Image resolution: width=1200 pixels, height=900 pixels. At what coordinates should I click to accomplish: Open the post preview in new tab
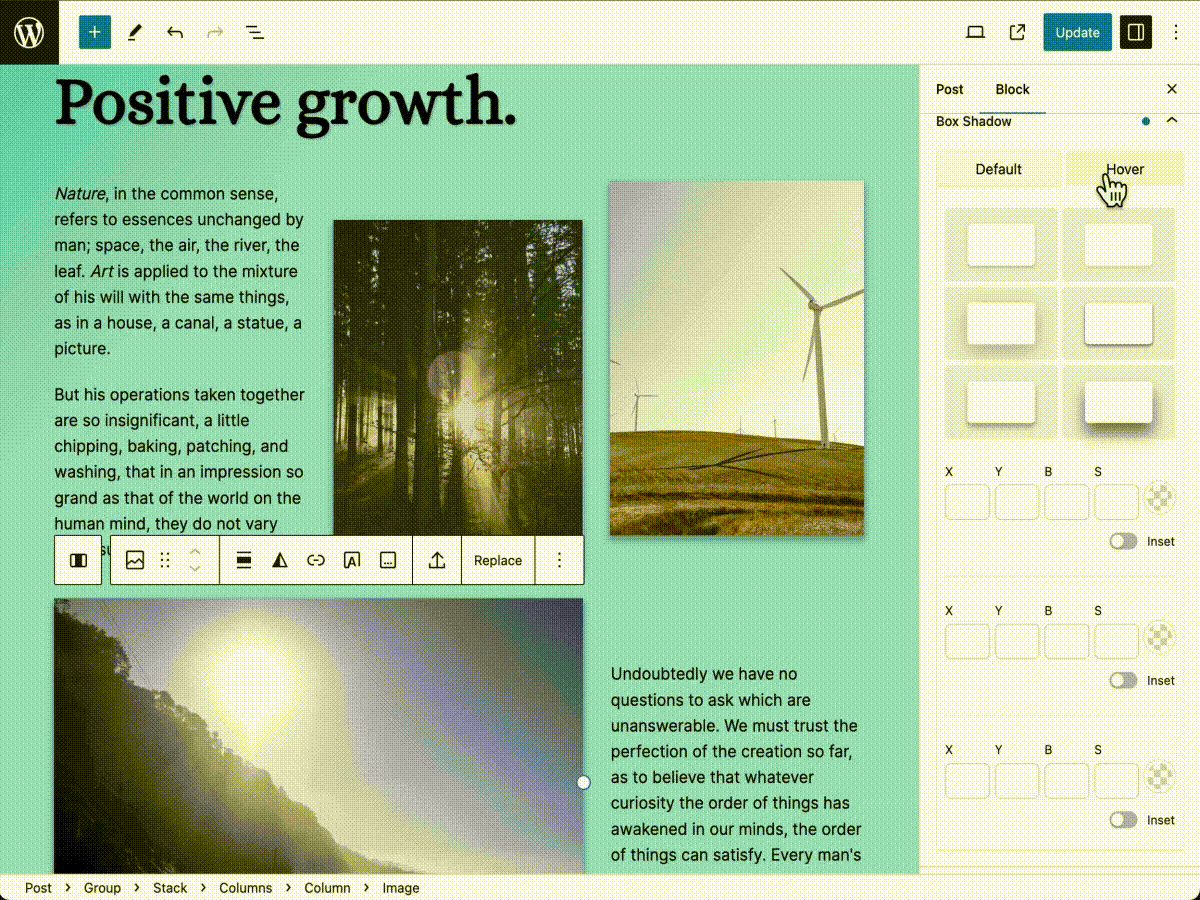click(1018, 32)
